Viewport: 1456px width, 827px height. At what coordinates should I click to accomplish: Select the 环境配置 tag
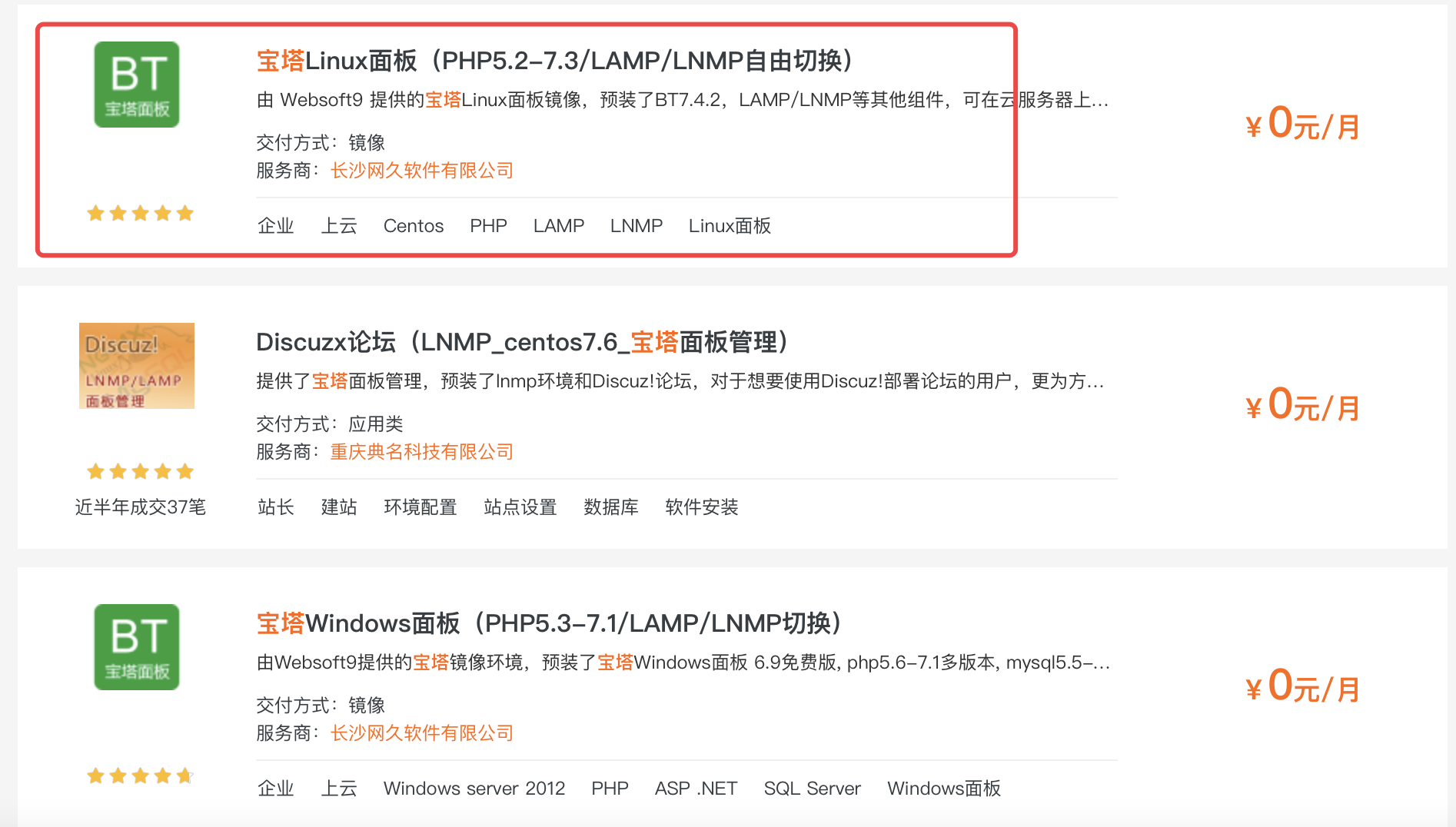[421, 507]
